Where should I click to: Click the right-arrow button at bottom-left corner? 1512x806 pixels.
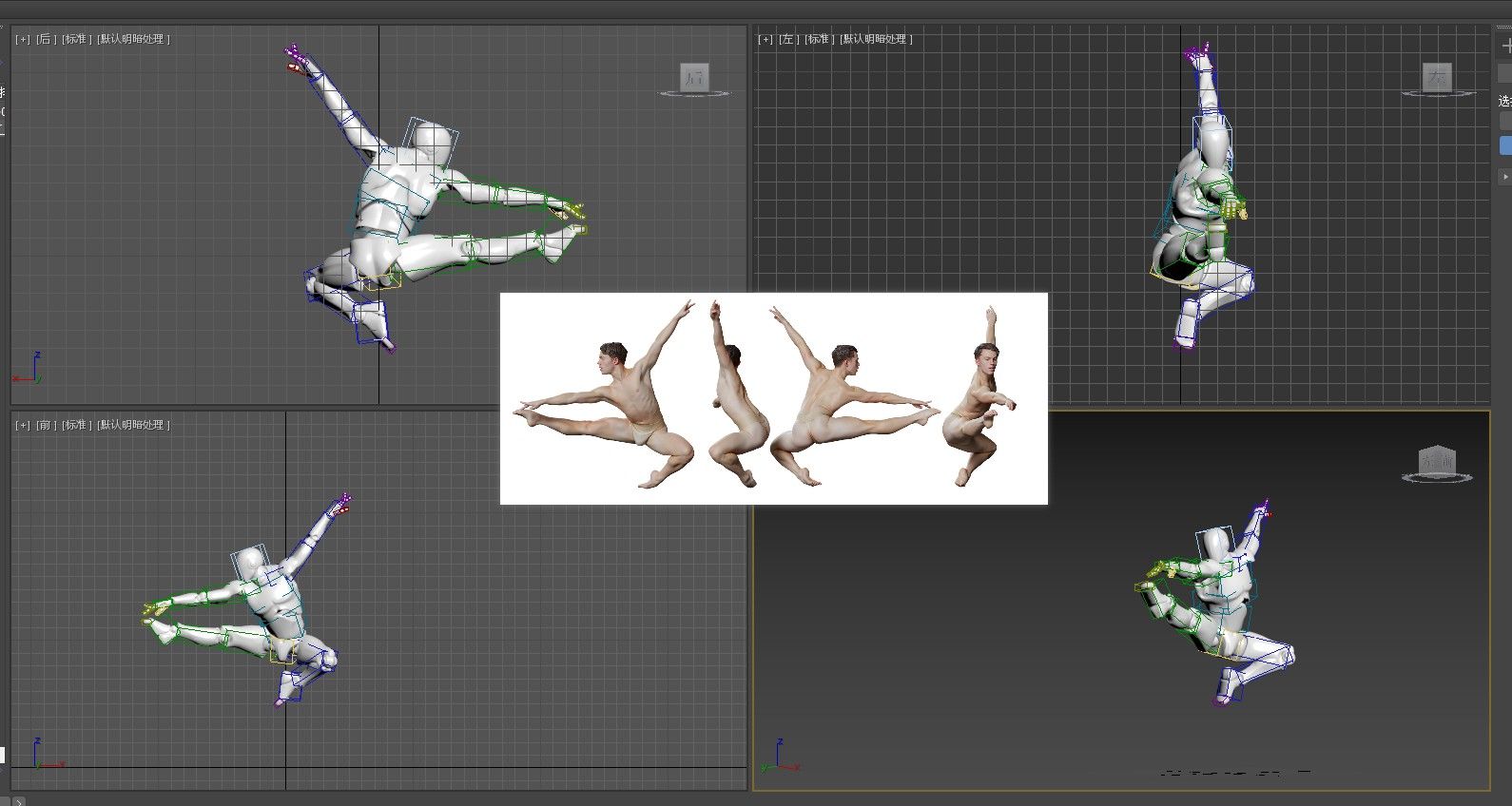(18, 801)
